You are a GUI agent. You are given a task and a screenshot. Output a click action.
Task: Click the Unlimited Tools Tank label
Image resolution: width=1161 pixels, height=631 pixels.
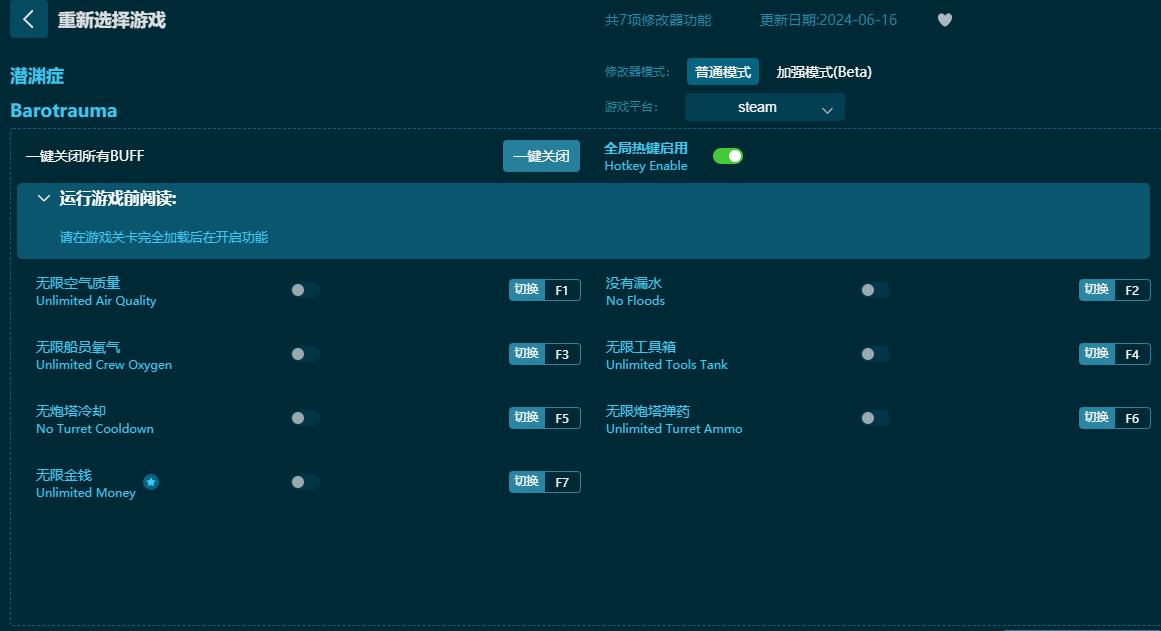pyautogui.click(x=666, y=364)
